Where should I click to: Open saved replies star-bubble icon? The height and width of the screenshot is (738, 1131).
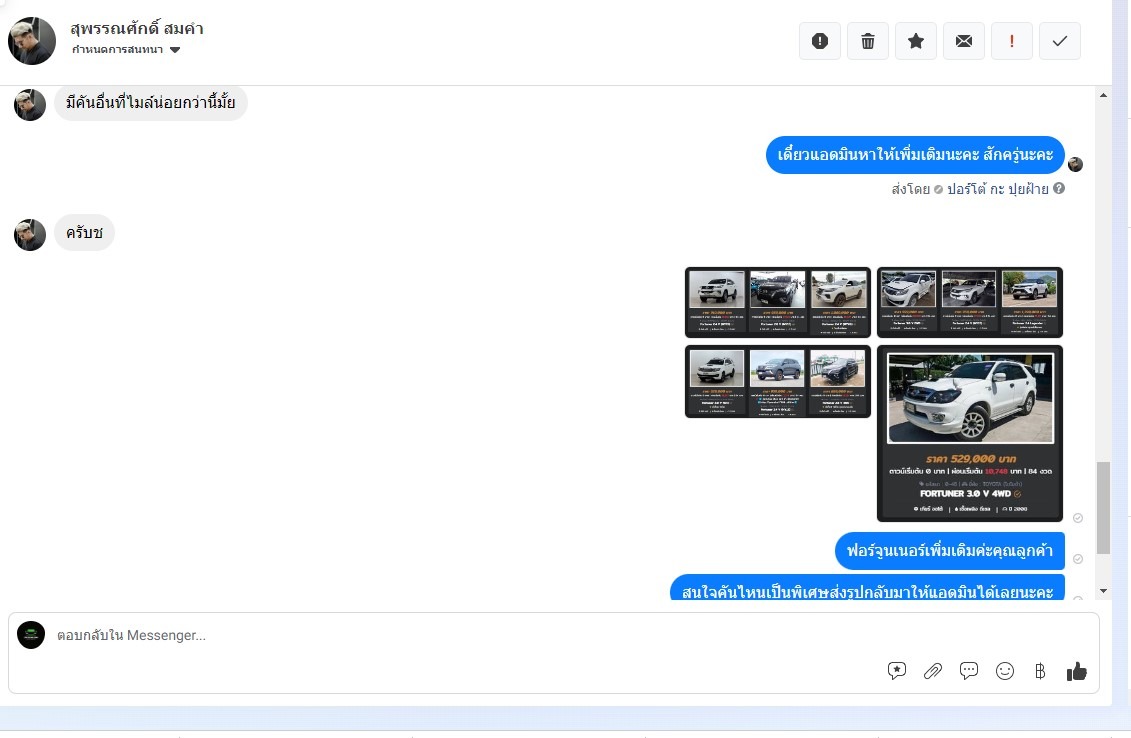897,671
